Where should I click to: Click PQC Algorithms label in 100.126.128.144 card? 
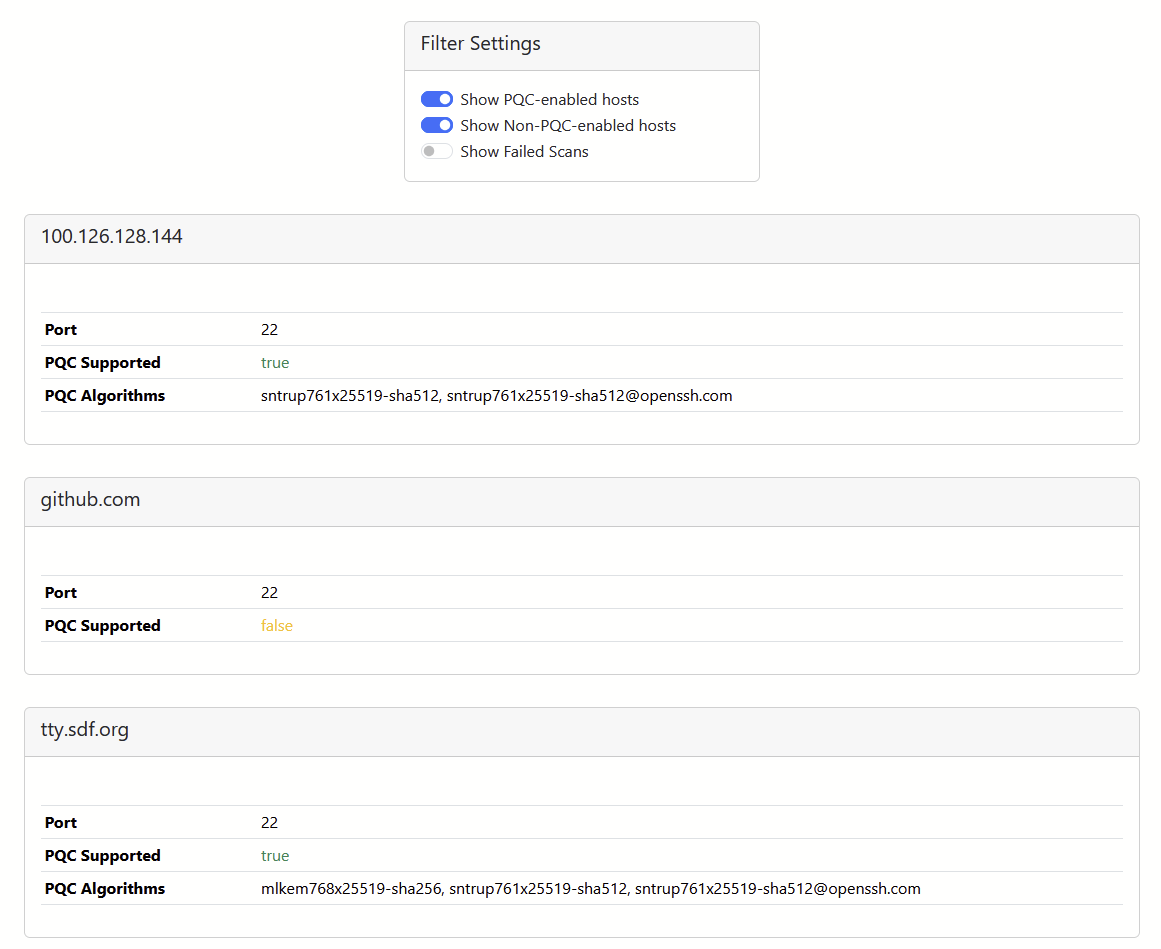click(x=105, y=396)
